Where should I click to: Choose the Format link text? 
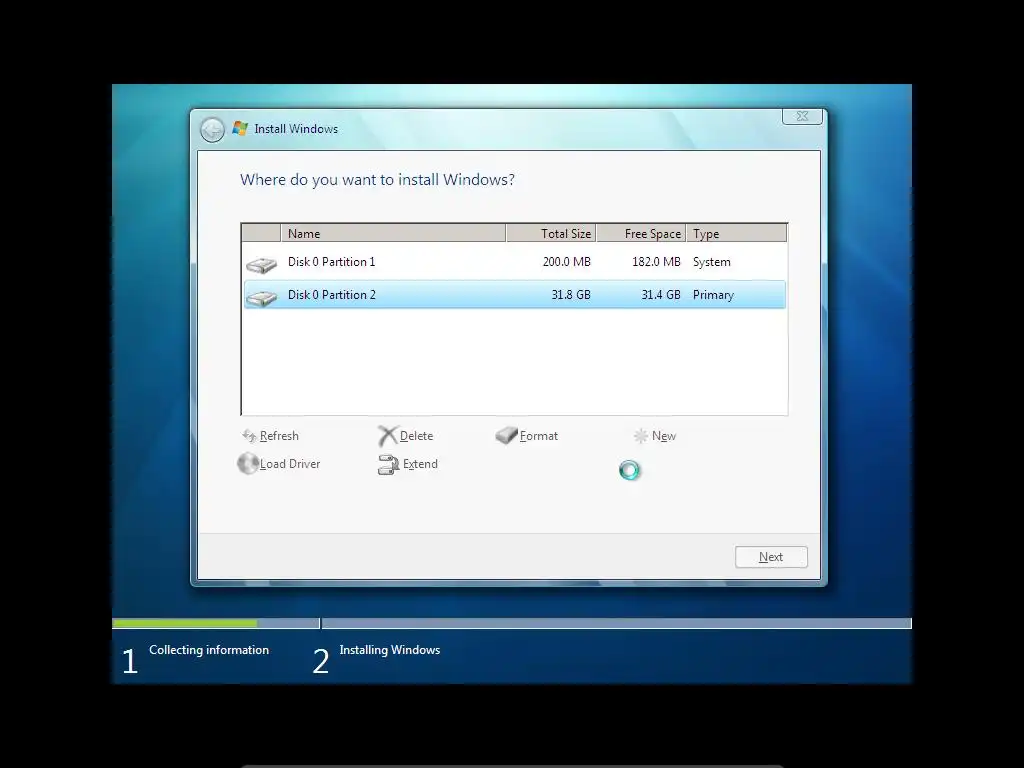pyautogui.click(x=539, y=436)
